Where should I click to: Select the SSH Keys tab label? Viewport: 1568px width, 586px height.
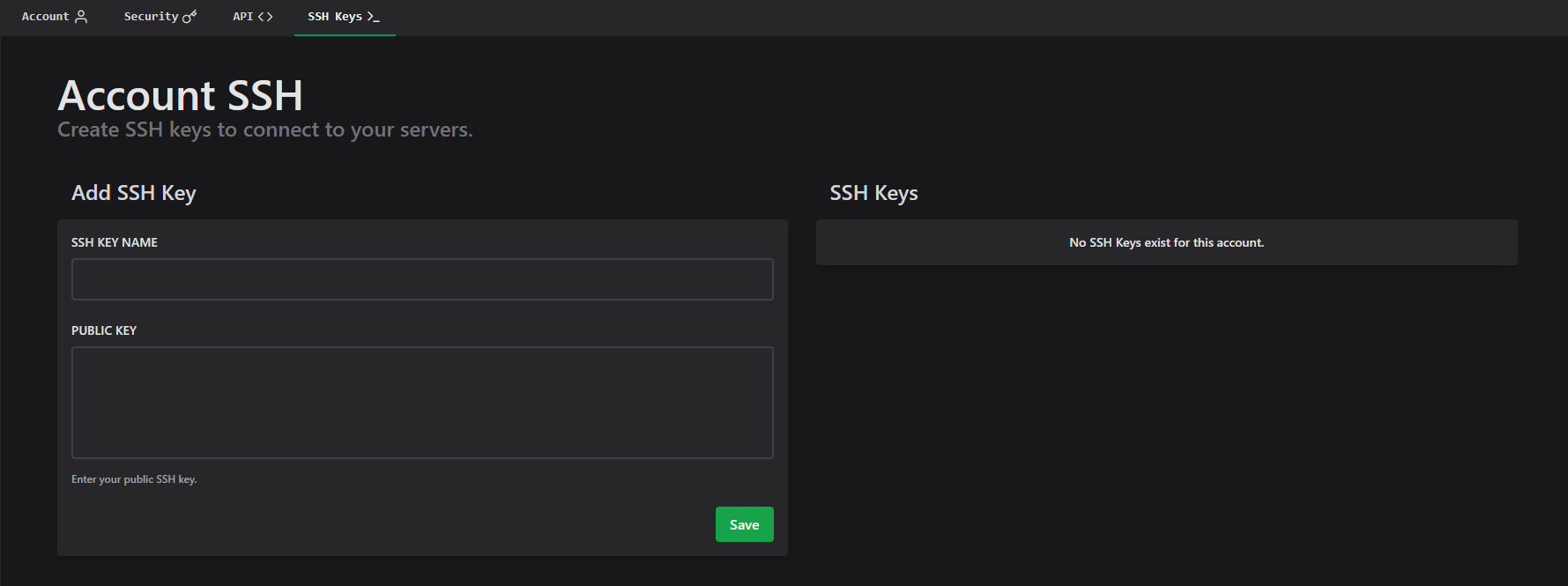coord(335,17)
